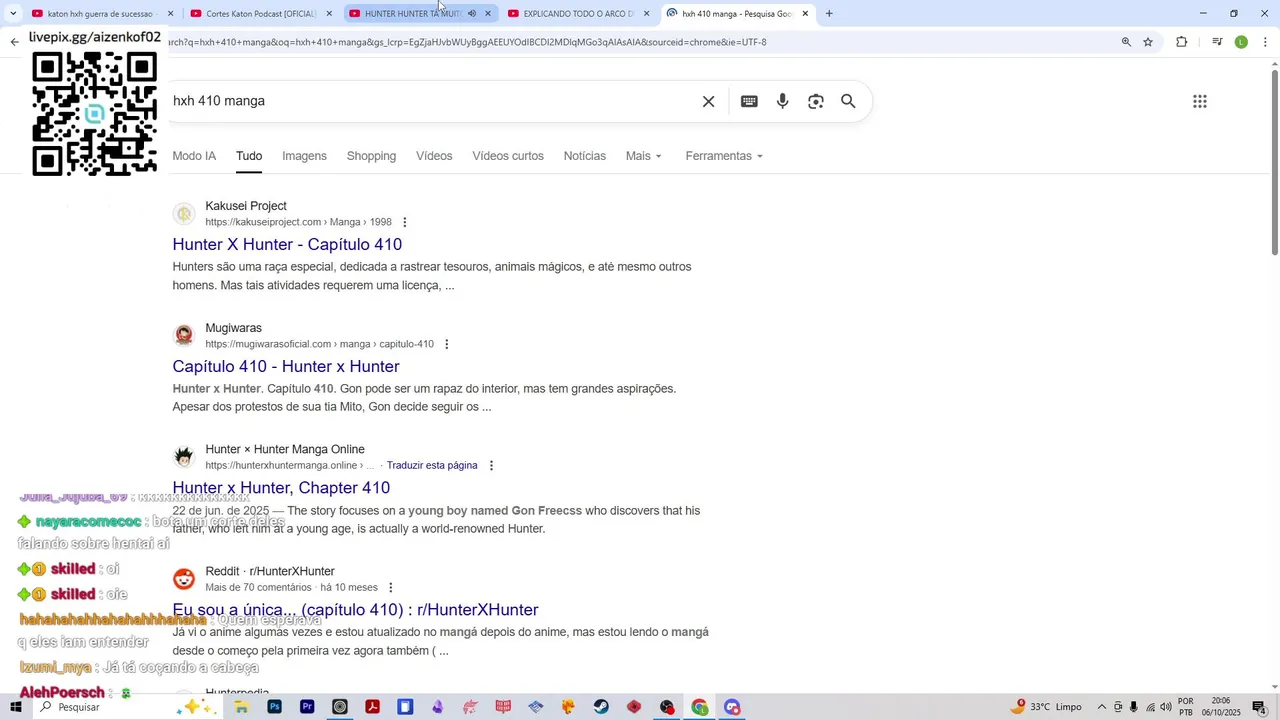The height and width of the screenshot is (720, 1280).
Task: Open the Windows Start menu
Action: (15, 707)
